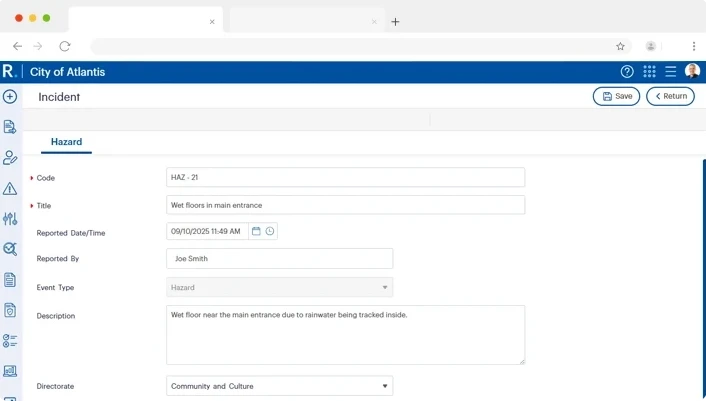Screen dimensions: 706x401
Task: Open the calendar date picker icon
Action: click(x=256, y=231)
